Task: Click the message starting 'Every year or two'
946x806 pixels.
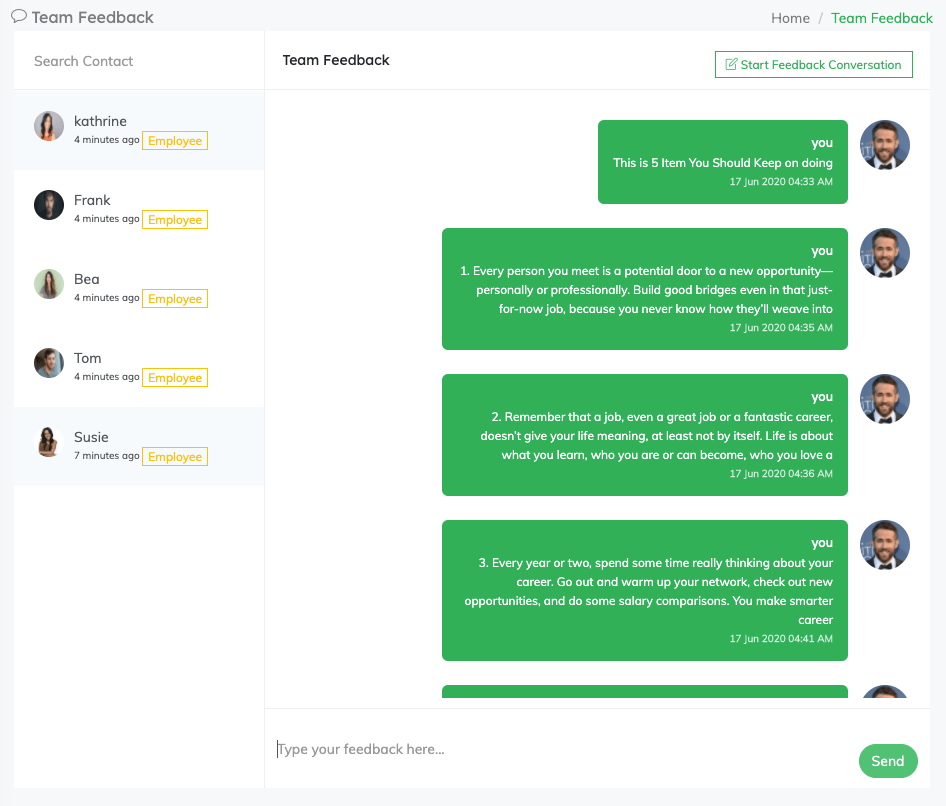Action: pyautogui.click(x=644, y=590)
